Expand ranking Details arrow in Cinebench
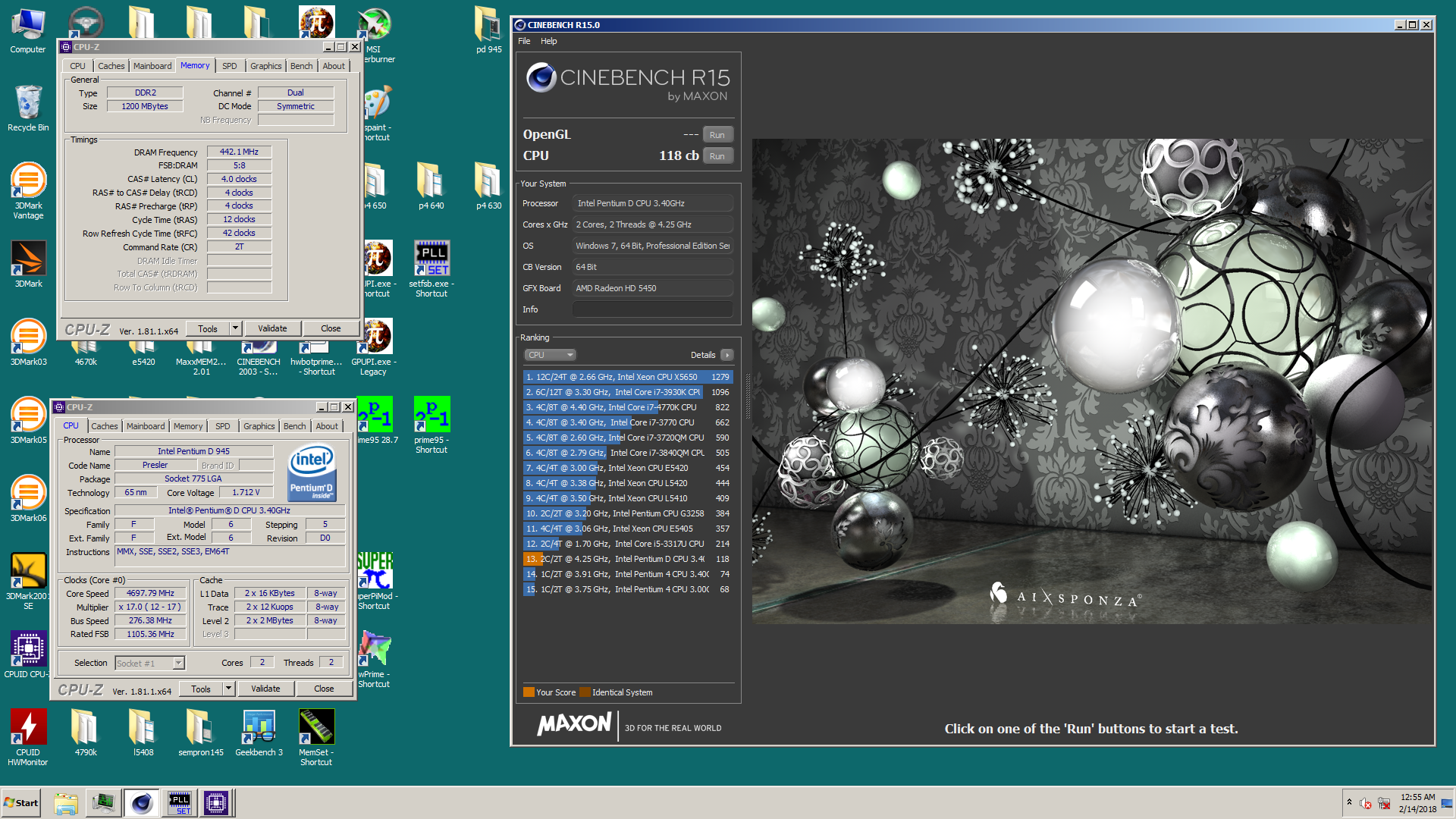Image resolution: width=1456 pixels, height=819 pixels. pos(726,355)
